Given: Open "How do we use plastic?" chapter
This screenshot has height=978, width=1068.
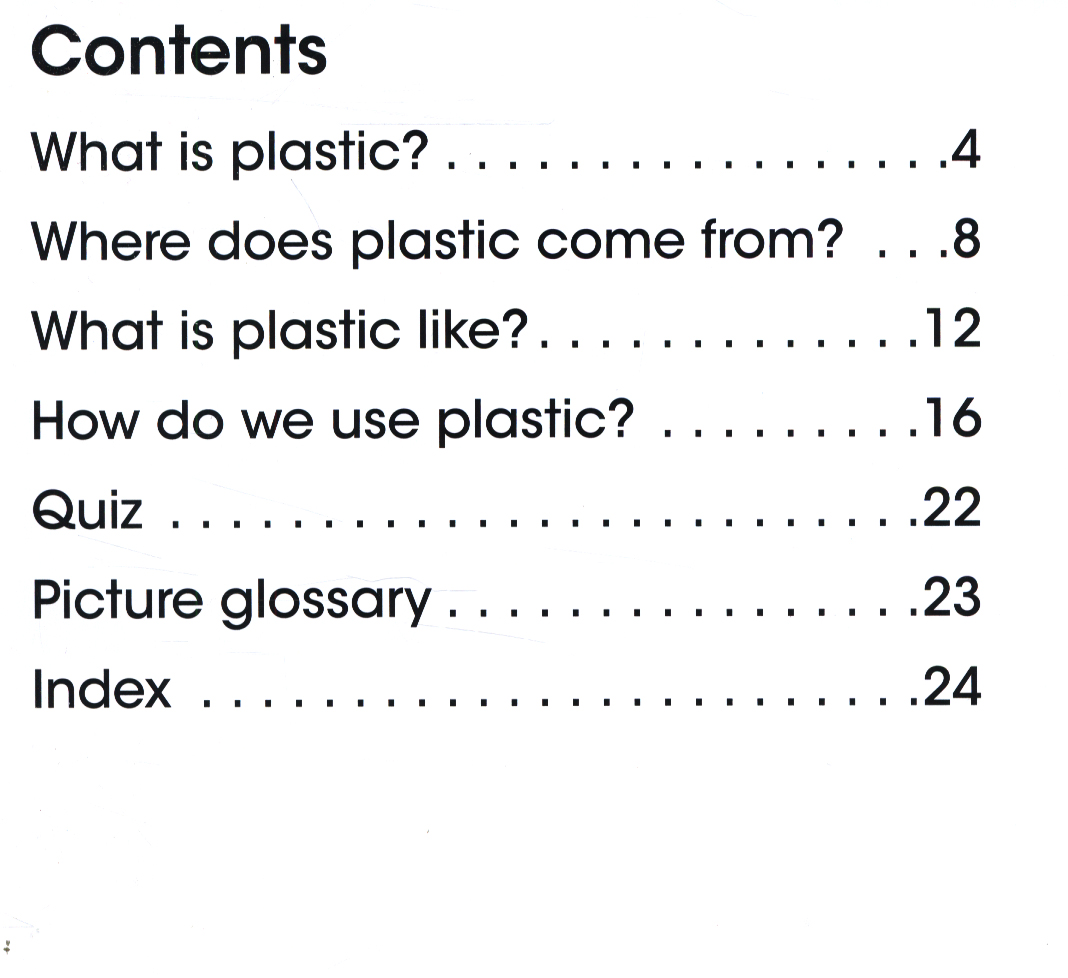Looking at the screenshot, I should [x=333, y=420].
